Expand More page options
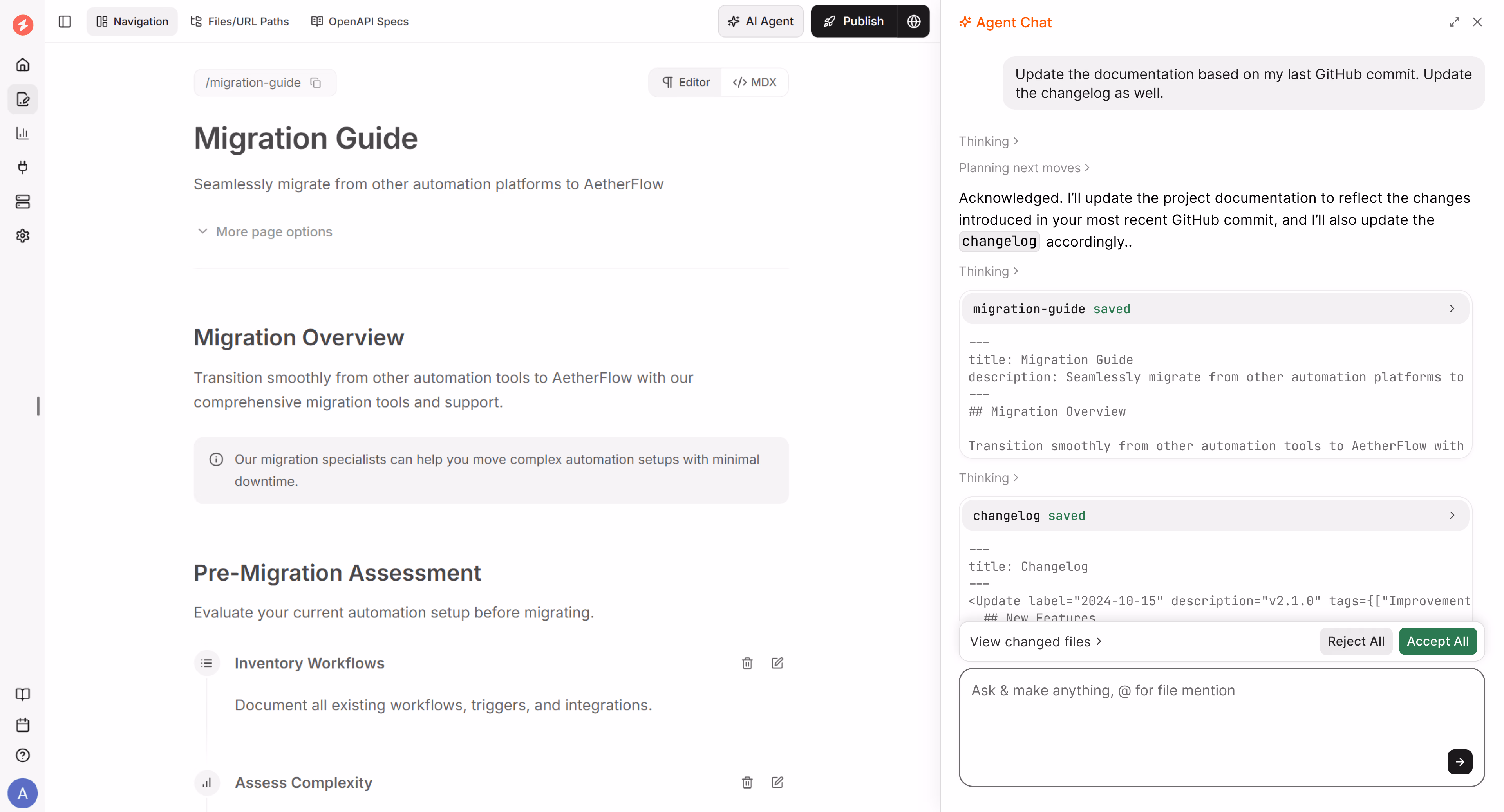Viewport: 1504px width, 812px height. [264, 232]
